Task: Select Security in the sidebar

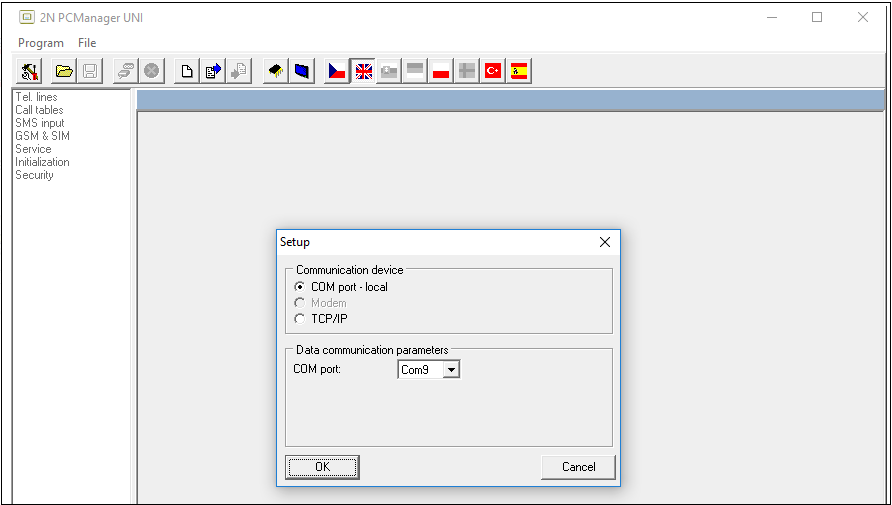Action: pyautogui.click(x=34, y=175)
